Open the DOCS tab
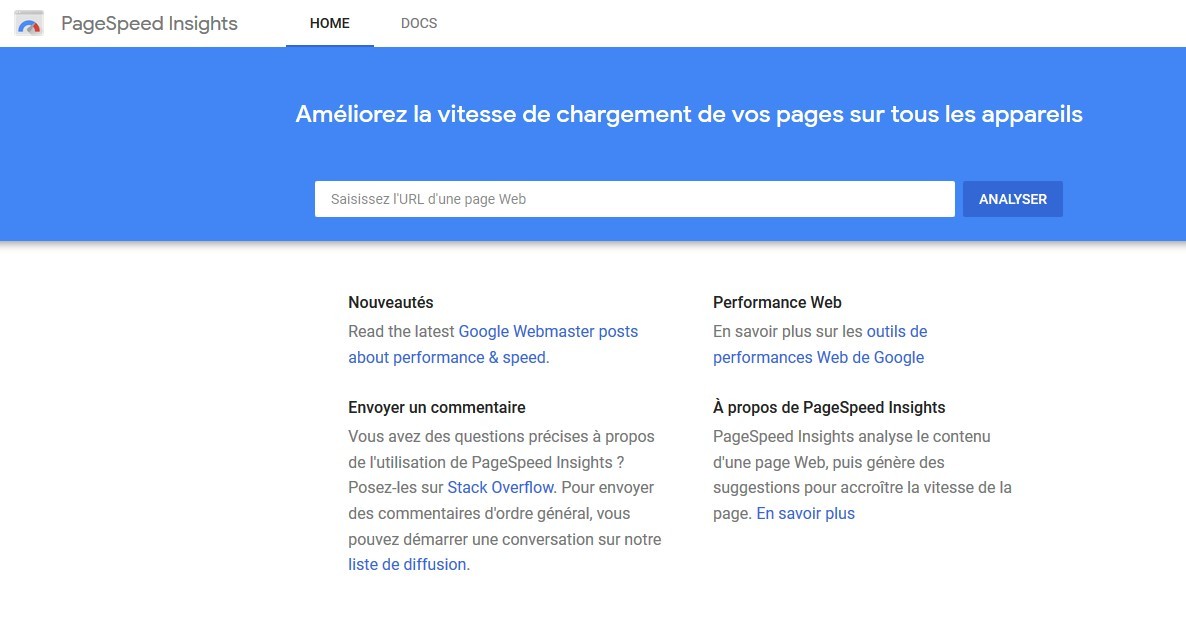The width and height of the screenshot is (1186, 643). click(x=418, y=23)
